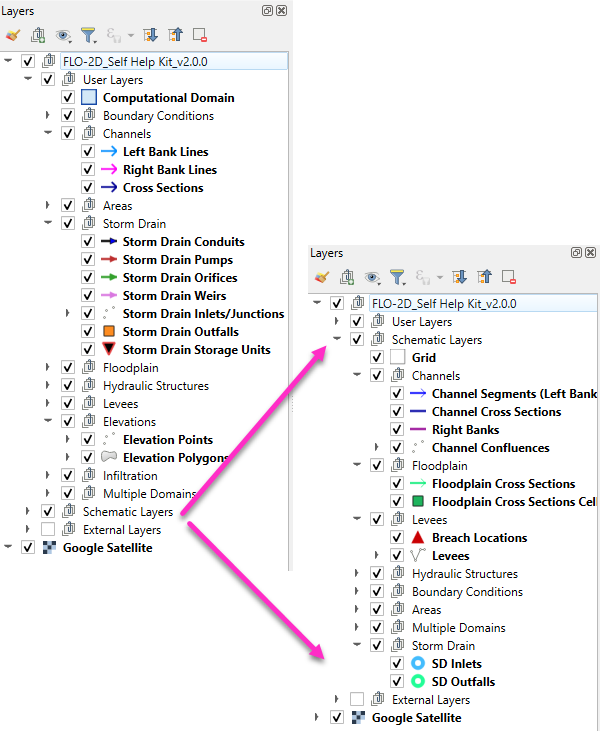Click Filter Legend funnel icon in right panel
The height and width of the screenshot is (731, 600).
[x=397, y=277]
